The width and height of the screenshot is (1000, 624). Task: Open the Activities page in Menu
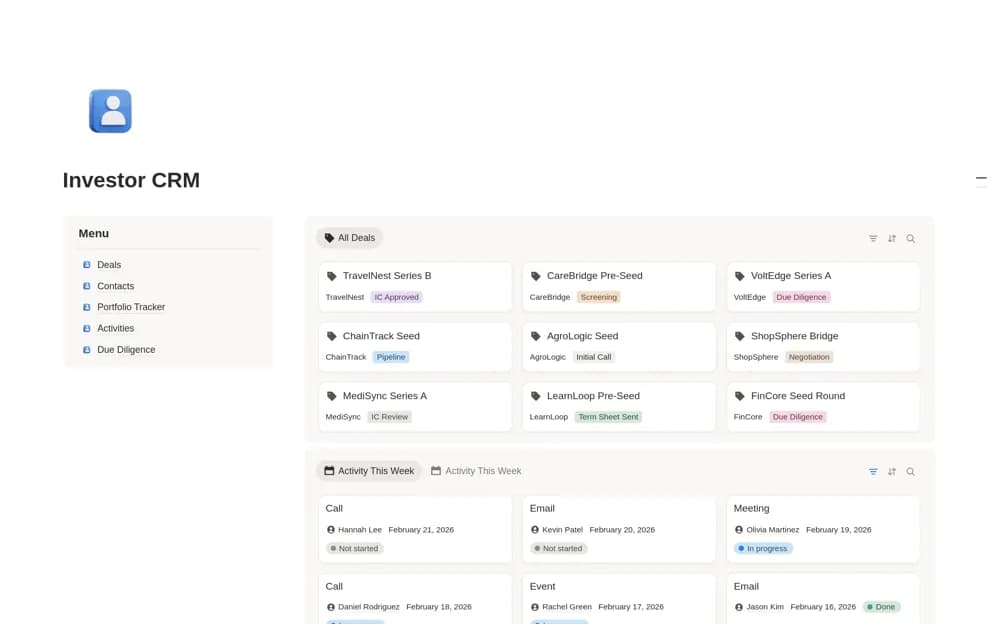pos(115,328)
